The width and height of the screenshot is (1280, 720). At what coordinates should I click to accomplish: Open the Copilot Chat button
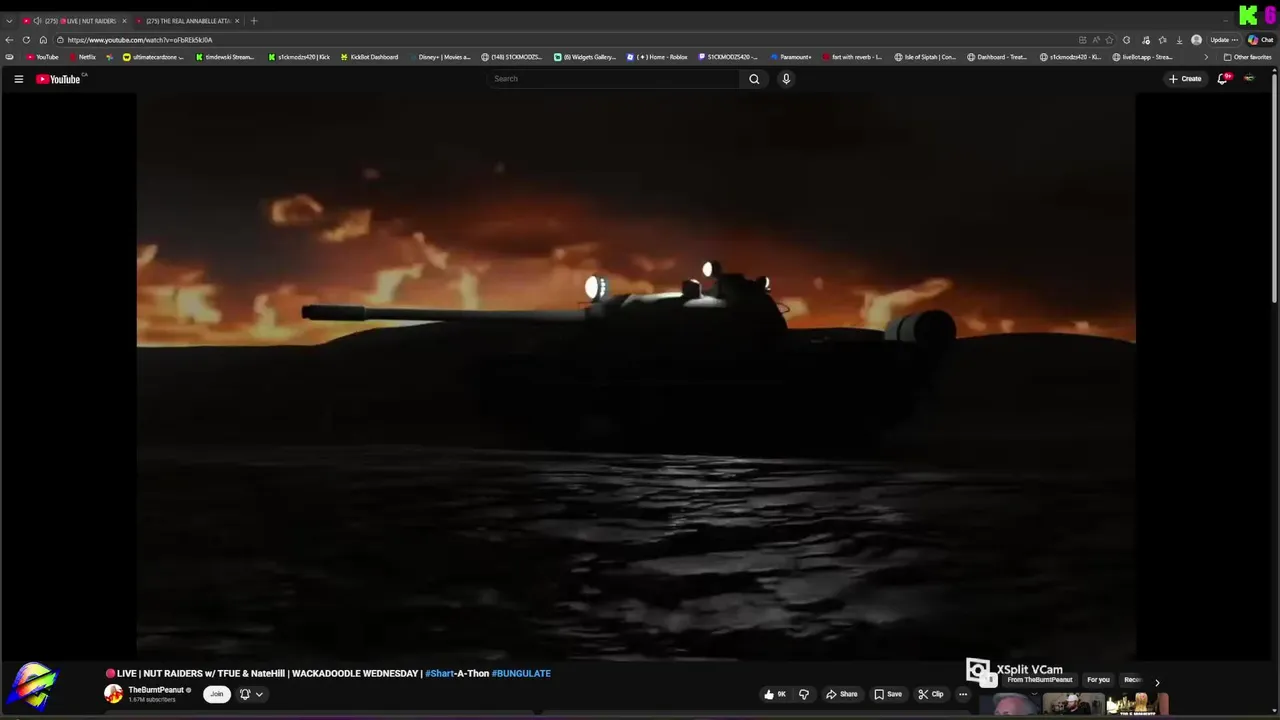click(x=1260, y=40)
